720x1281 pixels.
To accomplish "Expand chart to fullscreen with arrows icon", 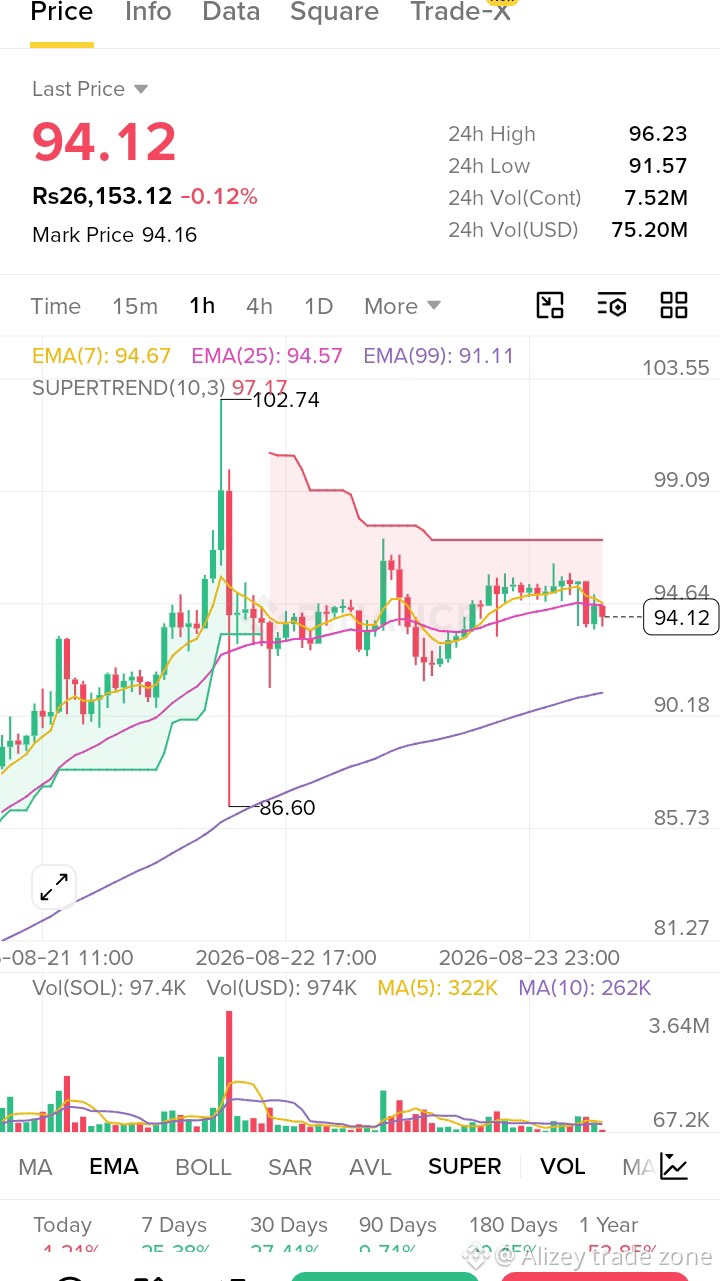I will (x=54, y=887).
